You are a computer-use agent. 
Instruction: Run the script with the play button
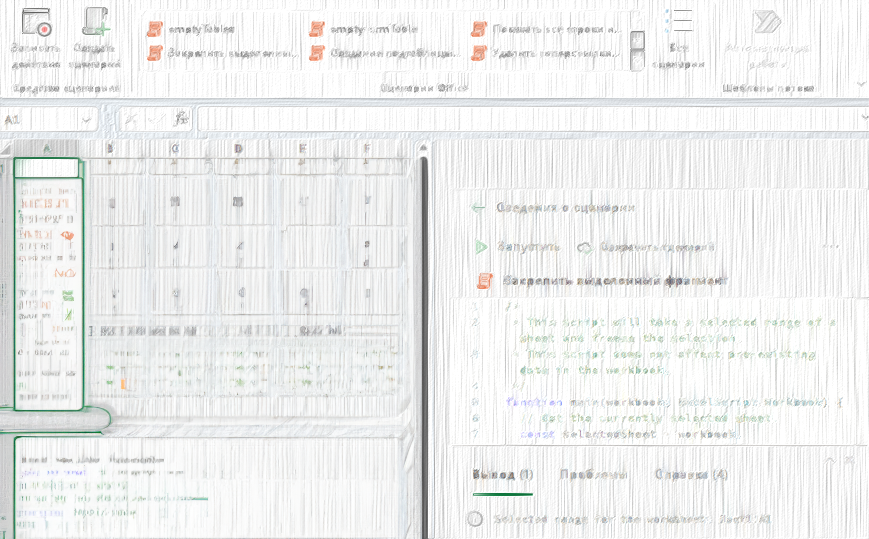(481, 247)
